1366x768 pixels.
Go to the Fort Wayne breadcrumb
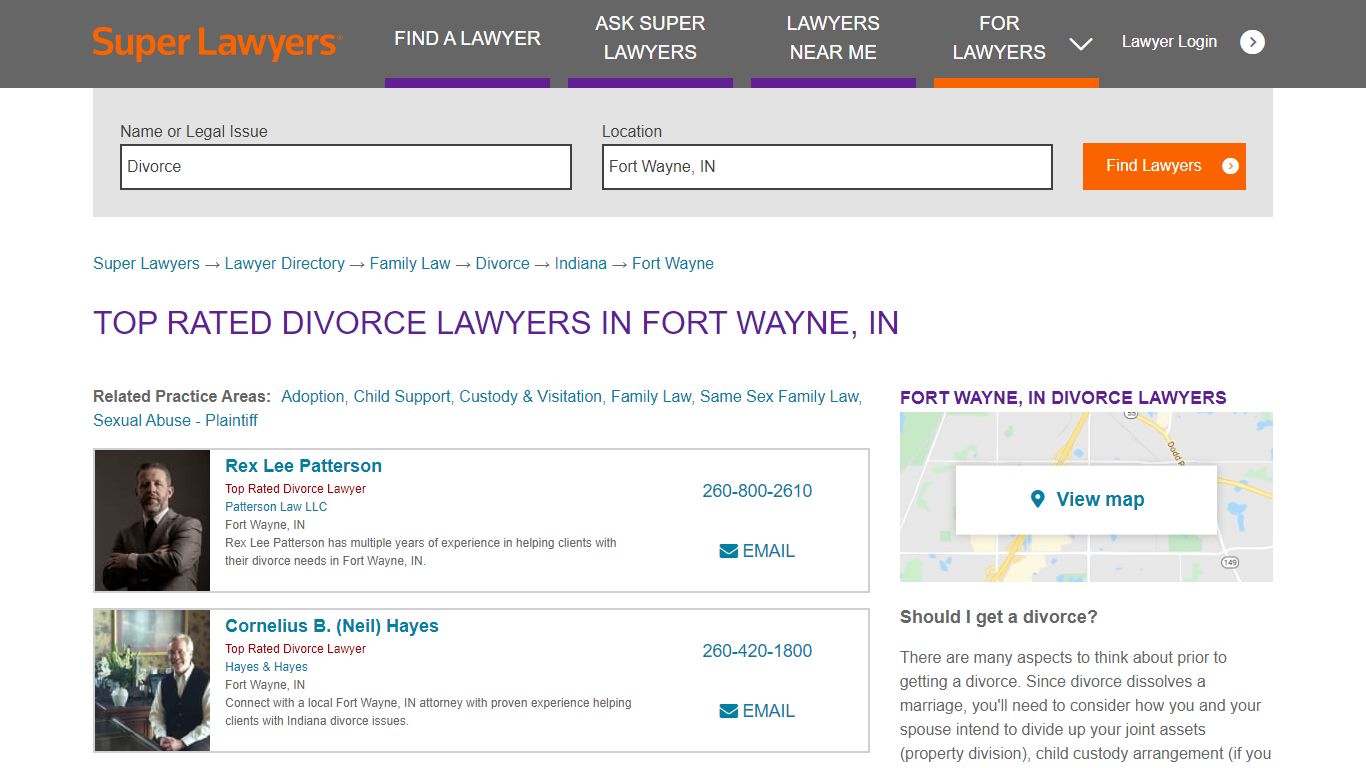click(x=673, y=264)
